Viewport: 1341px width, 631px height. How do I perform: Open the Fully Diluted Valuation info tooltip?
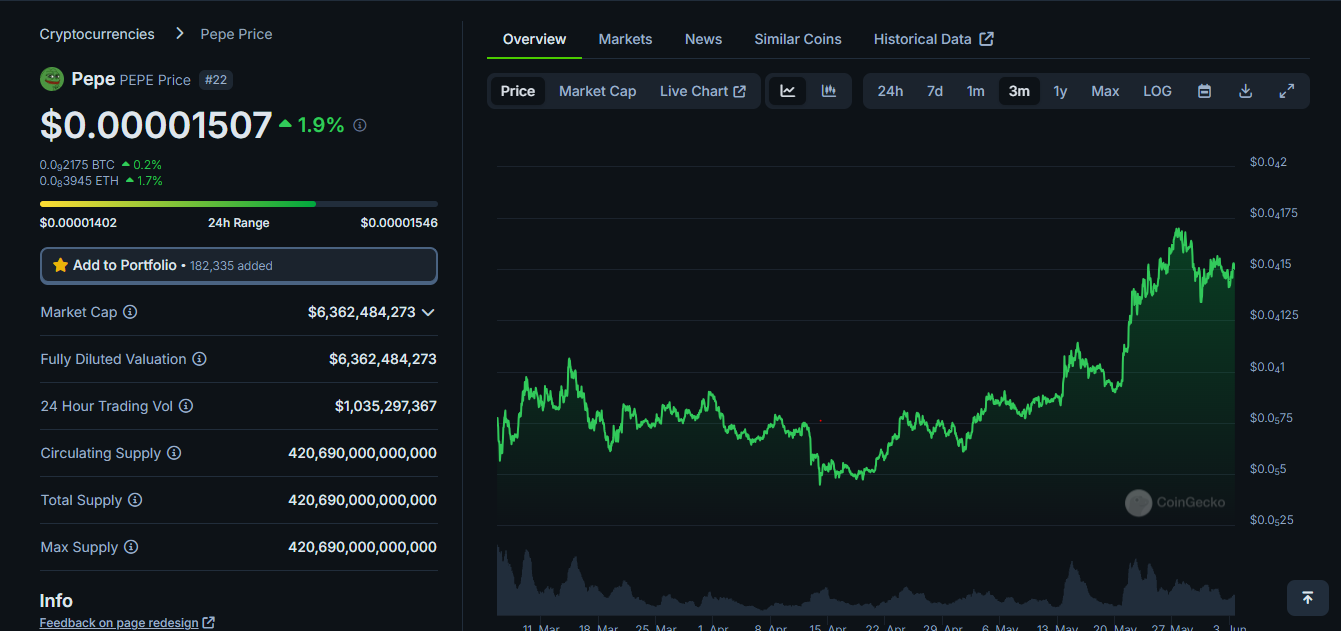coord(198,359)
